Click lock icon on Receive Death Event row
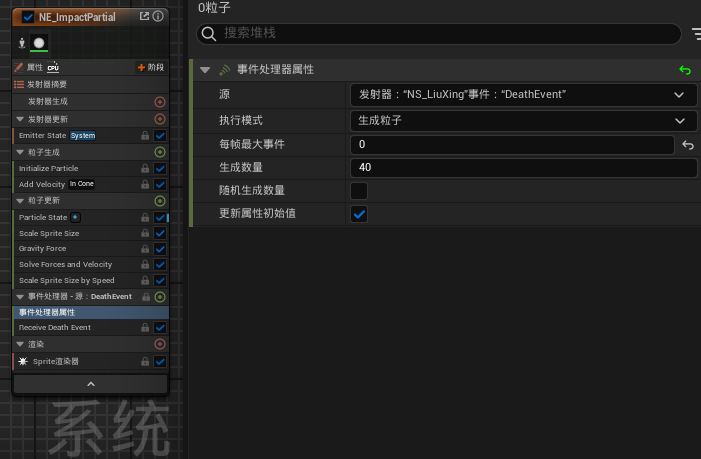Viewport: 701px width, 459px height. (145, 328)
